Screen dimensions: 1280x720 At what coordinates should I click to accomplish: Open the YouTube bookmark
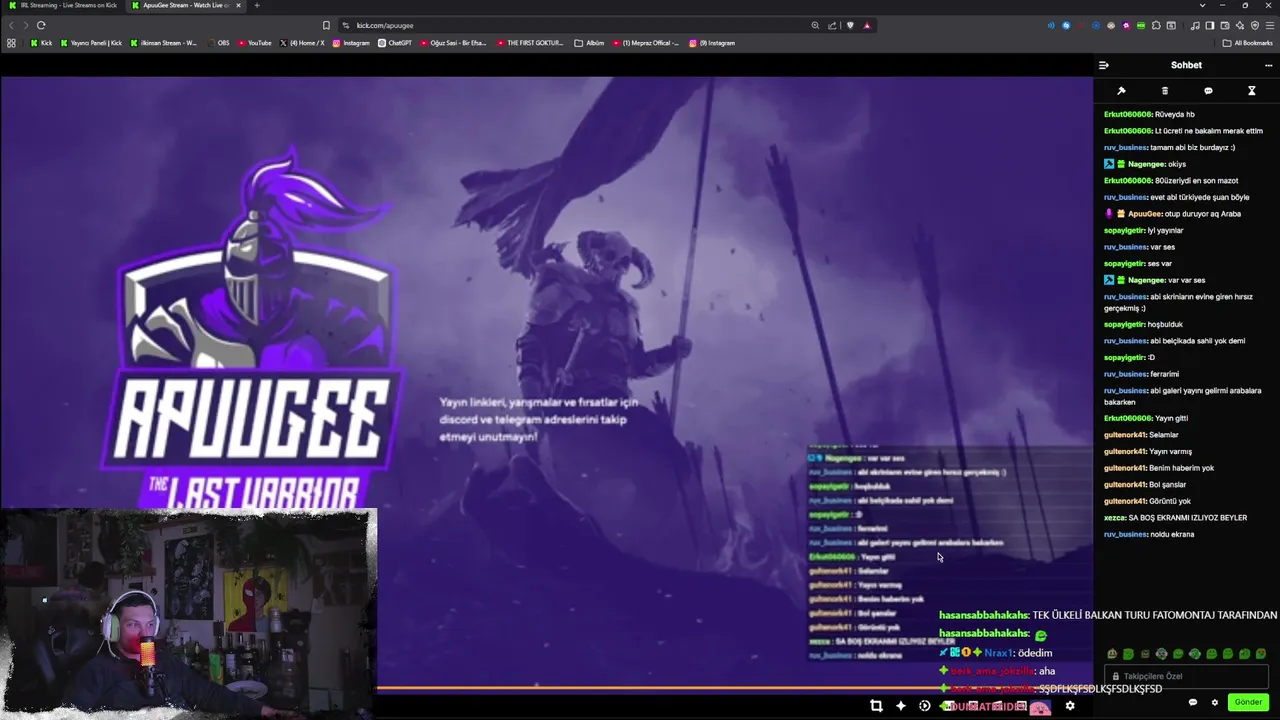coord(255,43)
